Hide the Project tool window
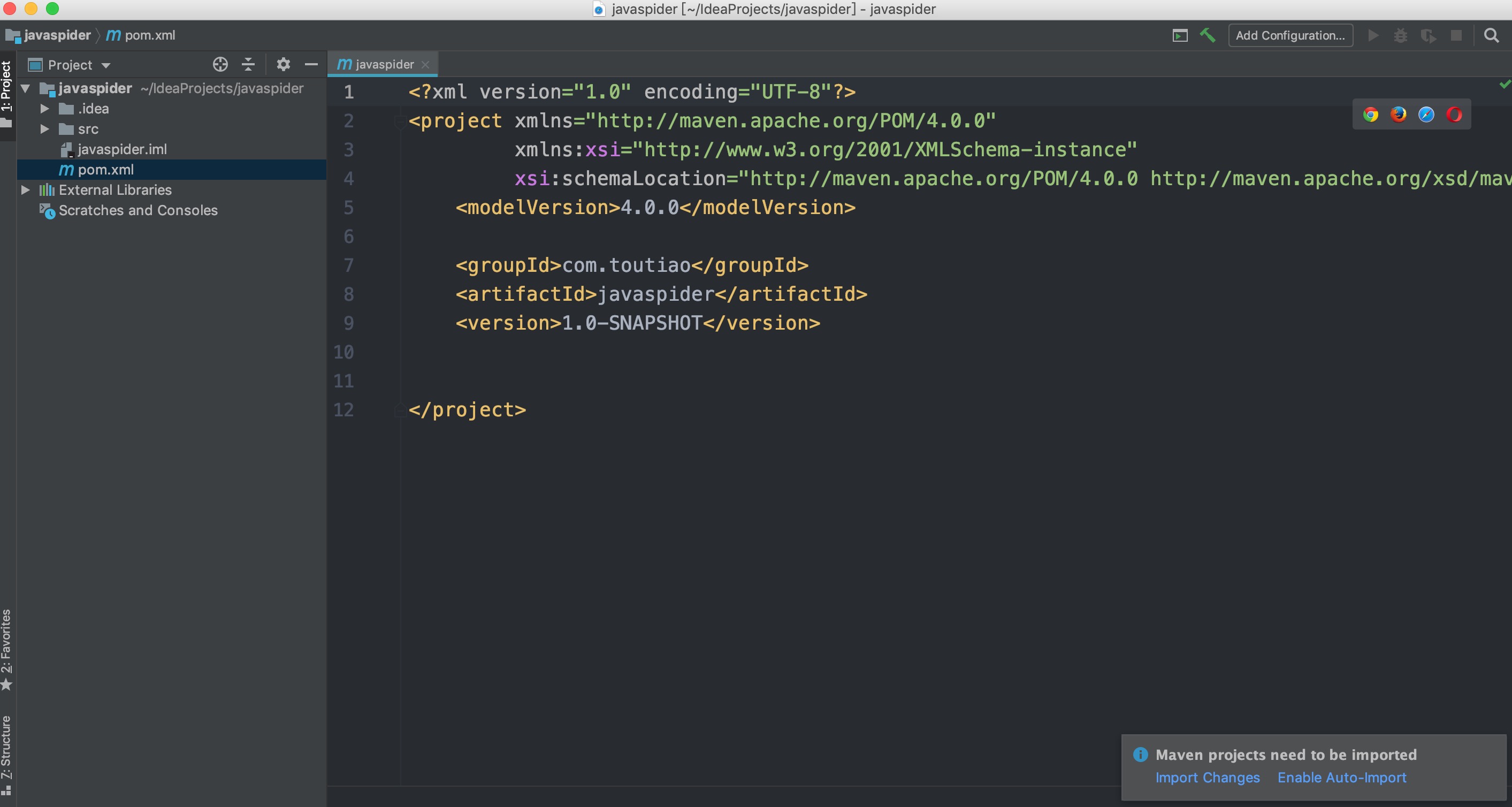1512x807 pixels. (311, 64)
